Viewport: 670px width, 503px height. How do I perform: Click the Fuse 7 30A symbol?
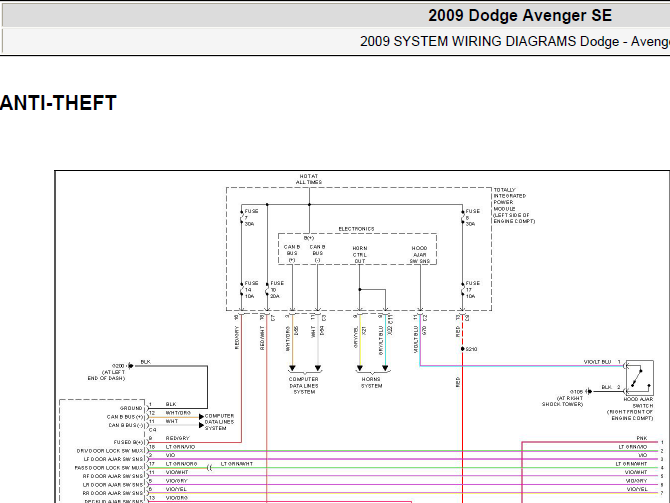pyautogui.click(x=242, y=218)
